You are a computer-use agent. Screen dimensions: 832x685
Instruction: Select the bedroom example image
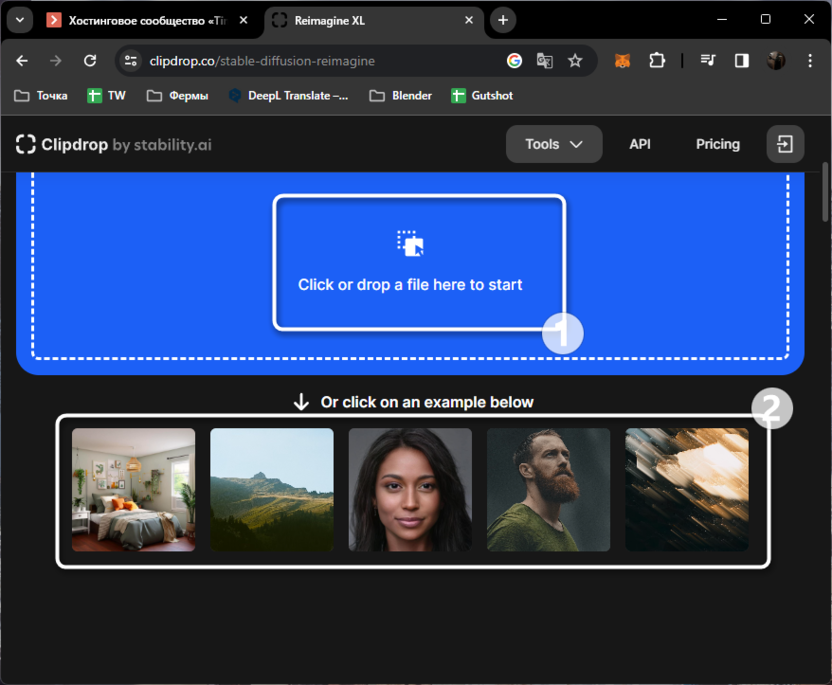pyautogui.click(x=134, y=490)
